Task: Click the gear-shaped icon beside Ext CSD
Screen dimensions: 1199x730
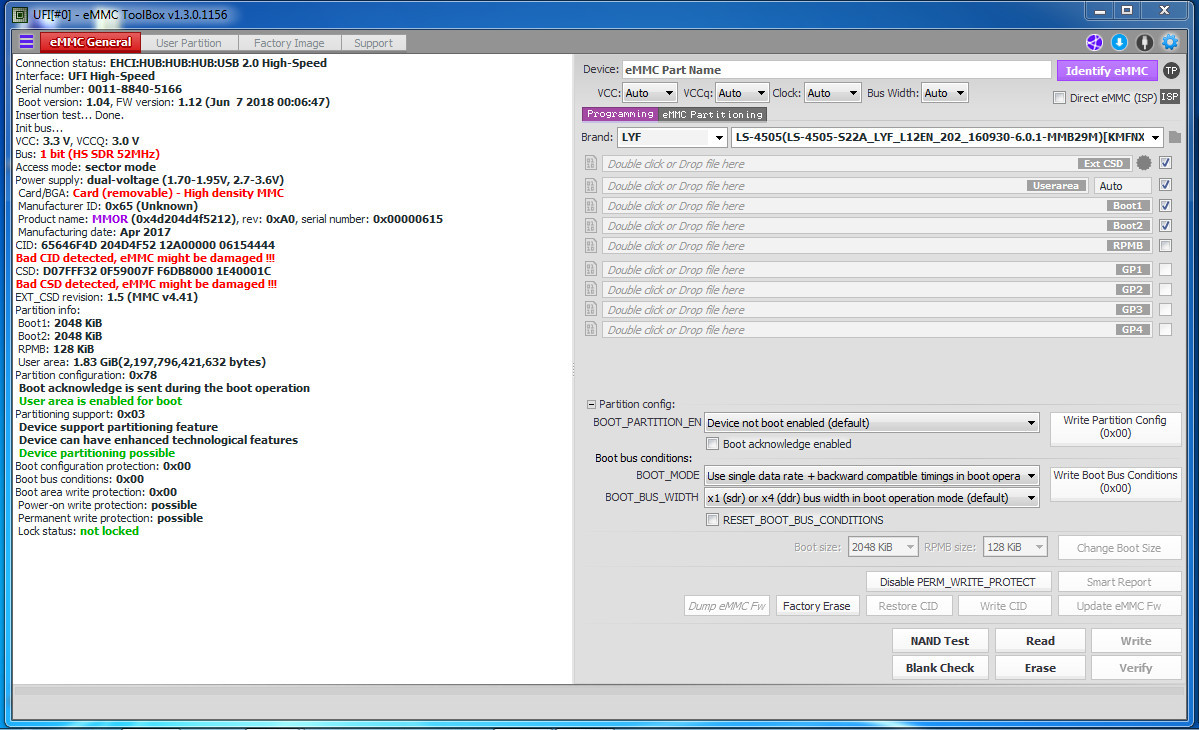Action: tap(1144, 163)
